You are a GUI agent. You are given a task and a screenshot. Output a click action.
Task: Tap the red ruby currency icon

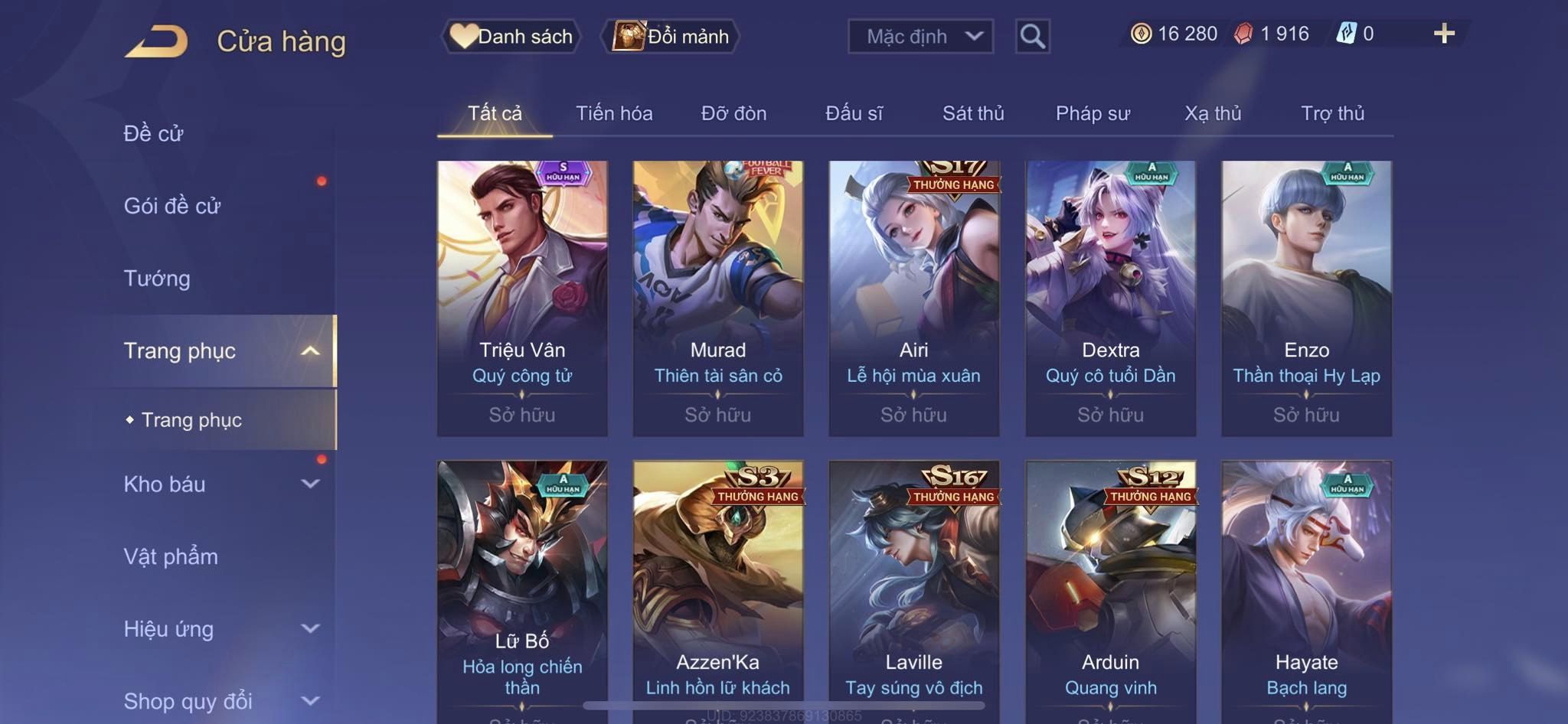coord(1243,34)
